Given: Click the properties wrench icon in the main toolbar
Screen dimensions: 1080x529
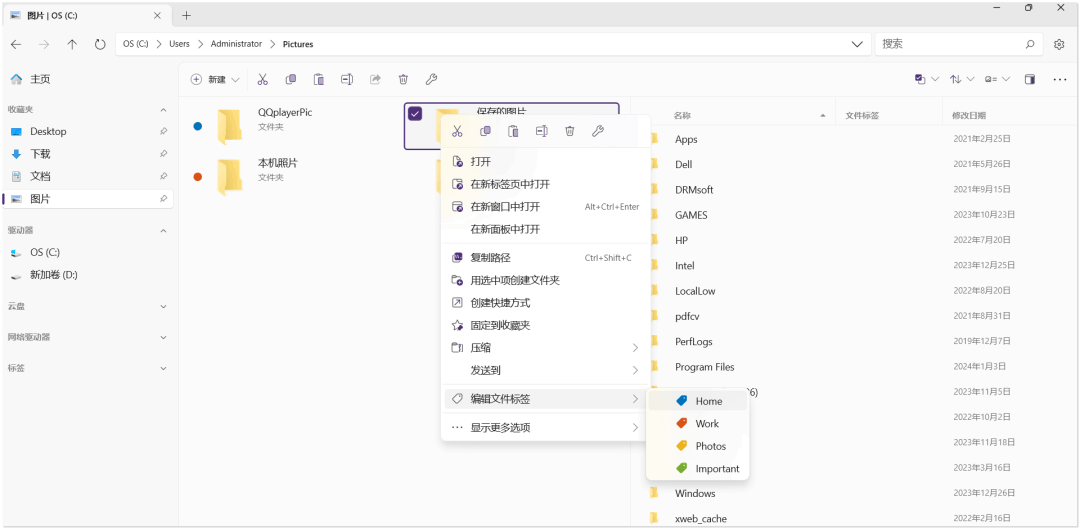Looking at the screenshot, I should pyautogui.click(x=432, y=79).
